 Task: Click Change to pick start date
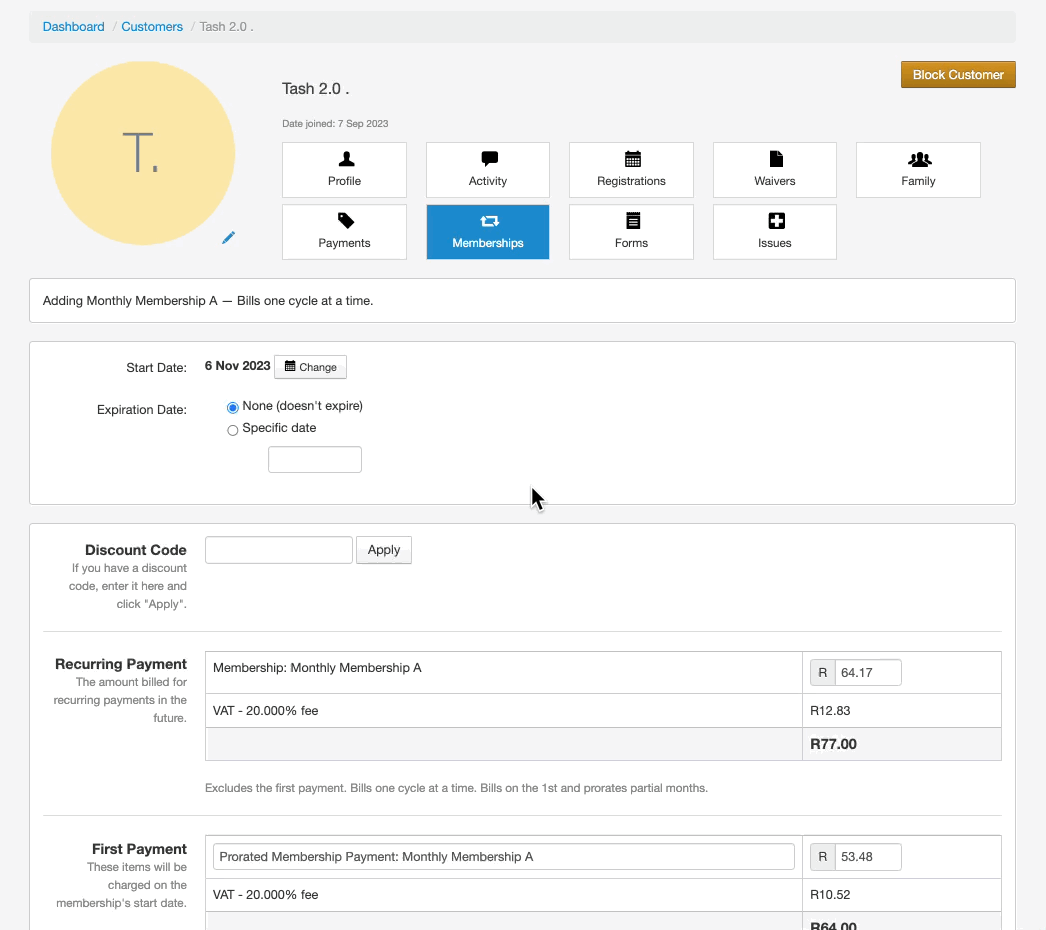[310, 367]
